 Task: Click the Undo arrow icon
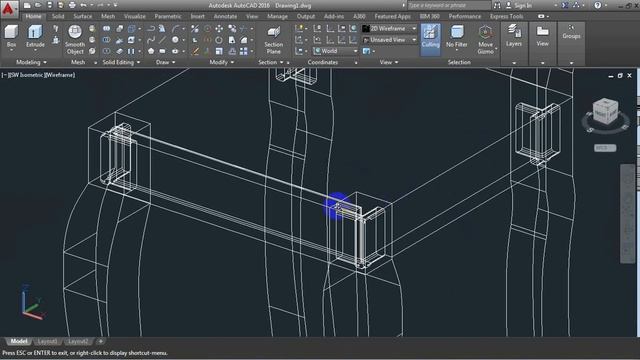84,5
